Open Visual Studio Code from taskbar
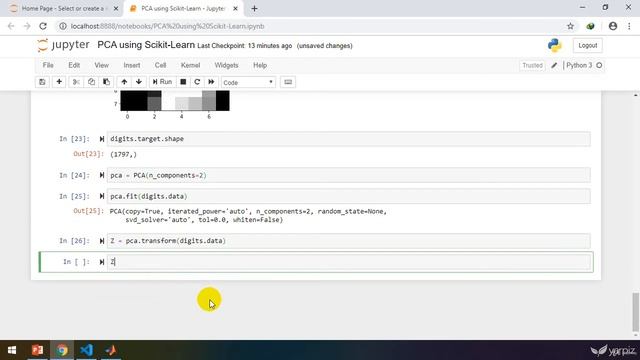This screenshot has height=360, width=640. 87,350
